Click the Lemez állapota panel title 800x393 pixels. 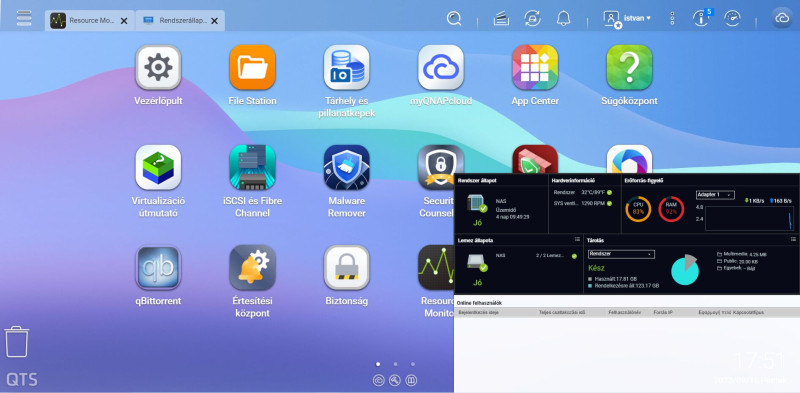pyautogui.click(x=476, y=239)
